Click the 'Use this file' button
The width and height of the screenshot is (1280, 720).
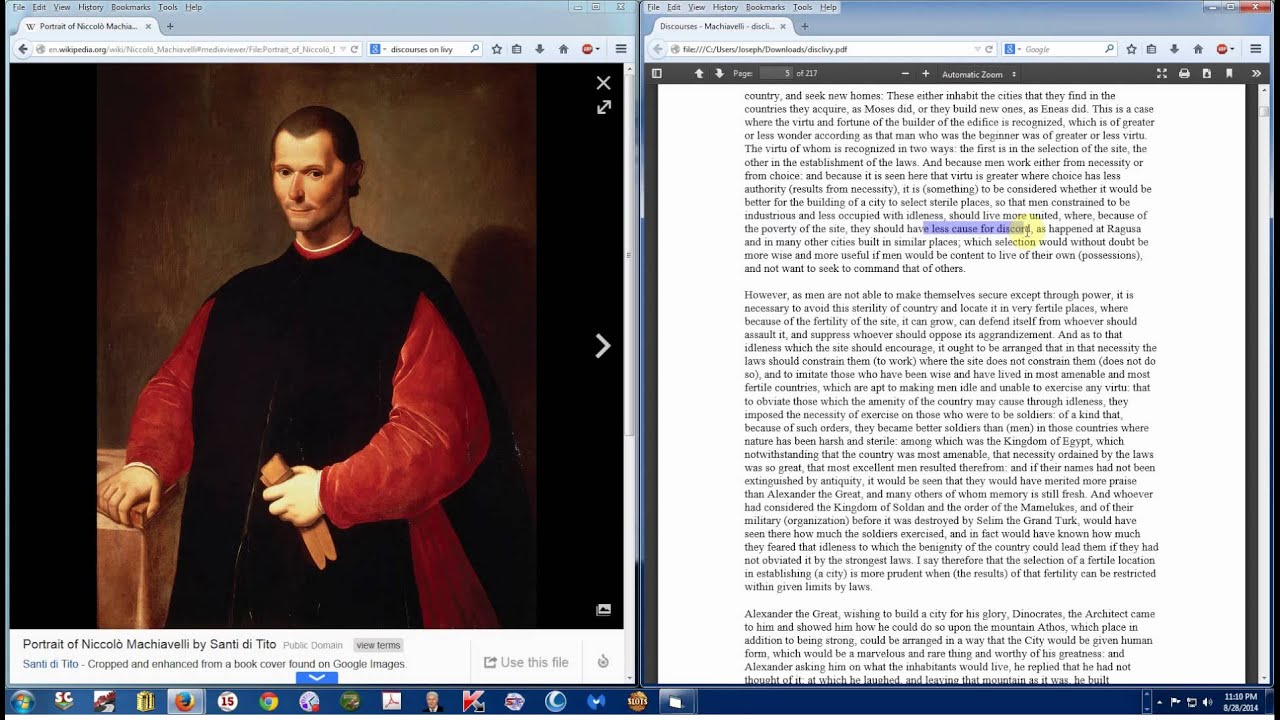(x=526, y=662)
